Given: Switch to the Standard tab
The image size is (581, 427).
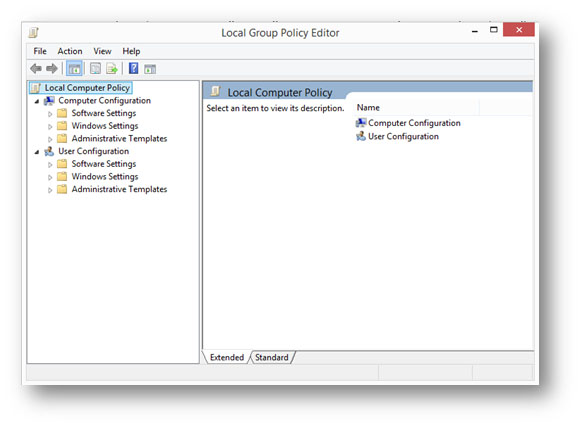Looking at the screenshot, I should (x=272, y=357).
